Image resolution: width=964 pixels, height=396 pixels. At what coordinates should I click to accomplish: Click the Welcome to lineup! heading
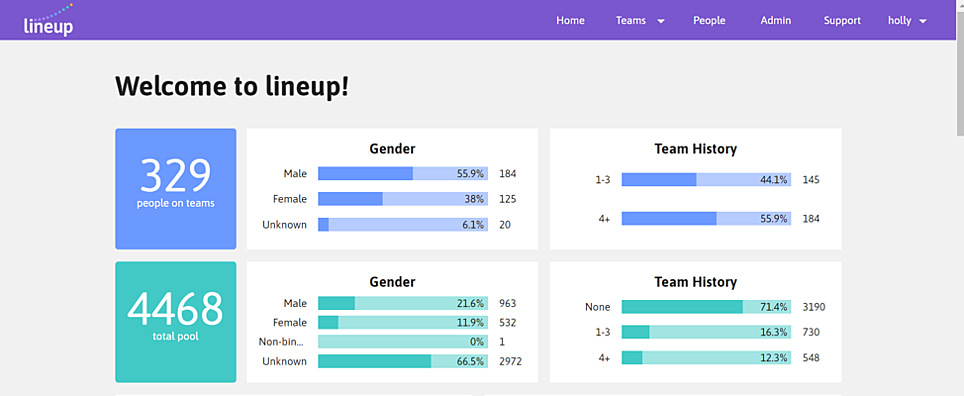(x=232, y=86)
